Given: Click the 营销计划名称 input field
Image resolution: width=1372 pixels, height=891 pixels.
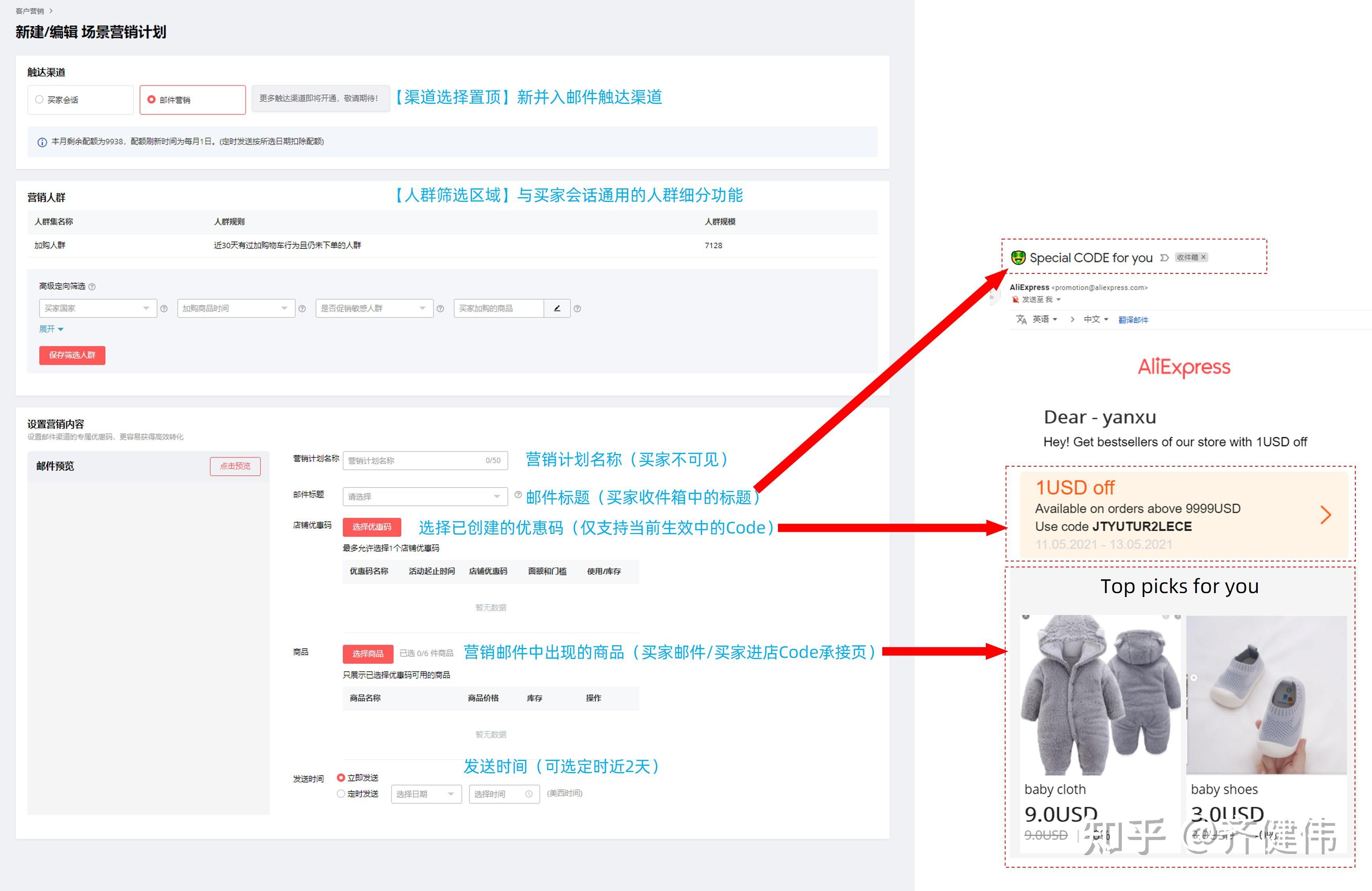Looking at the screenshot, I should [x=425, y=460].
